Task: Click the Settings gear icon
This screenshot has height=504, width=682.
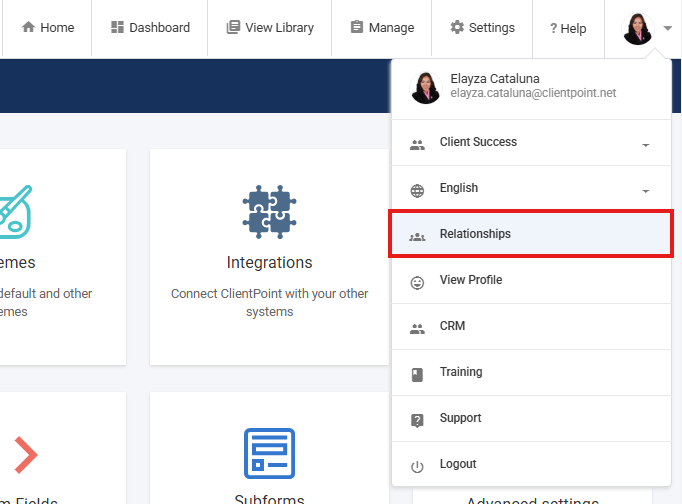Action: click(x=457, y=27)
